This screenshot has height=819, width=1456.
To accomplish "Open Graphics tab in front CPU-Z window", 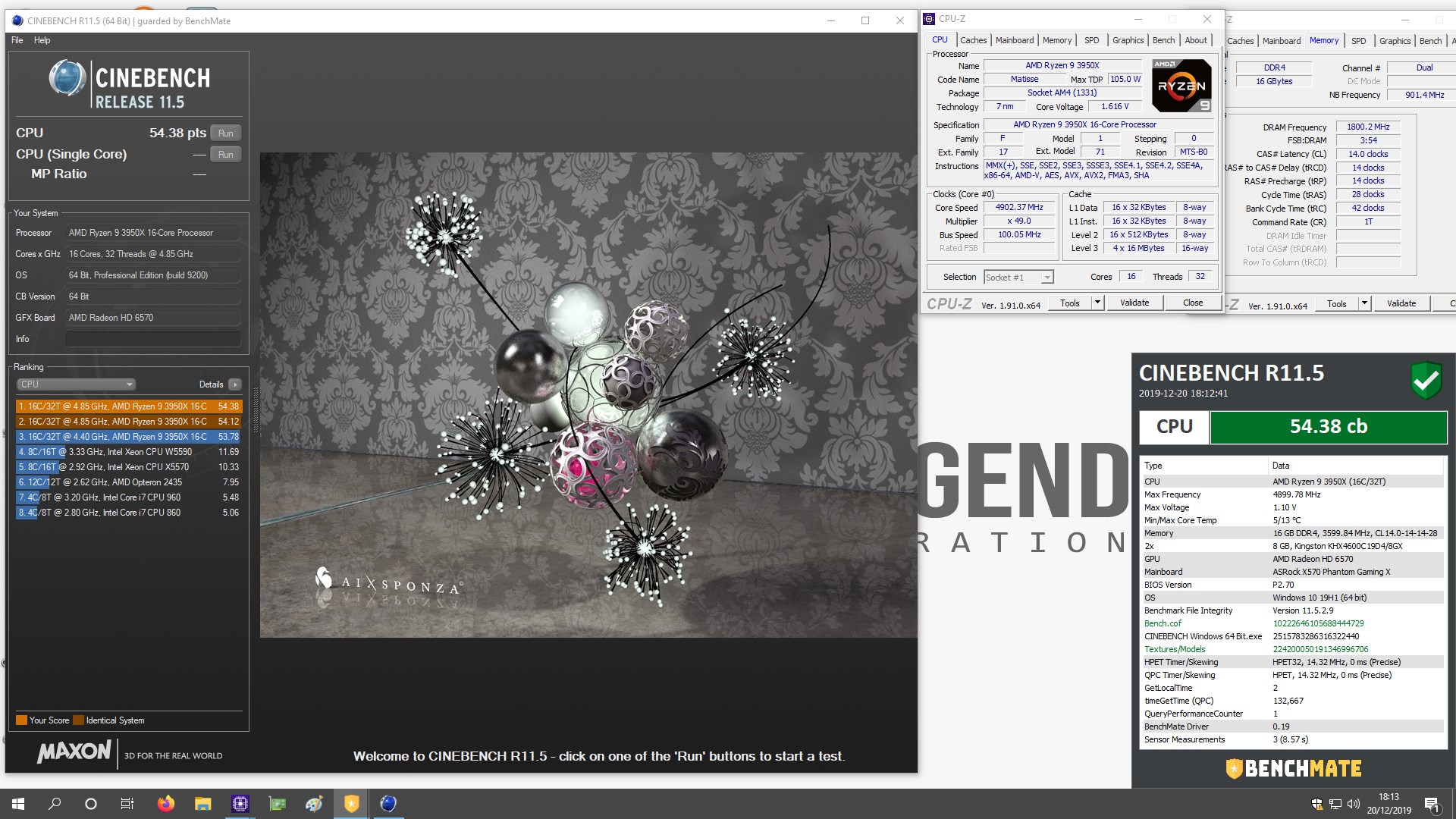I will coord(1128,40).
